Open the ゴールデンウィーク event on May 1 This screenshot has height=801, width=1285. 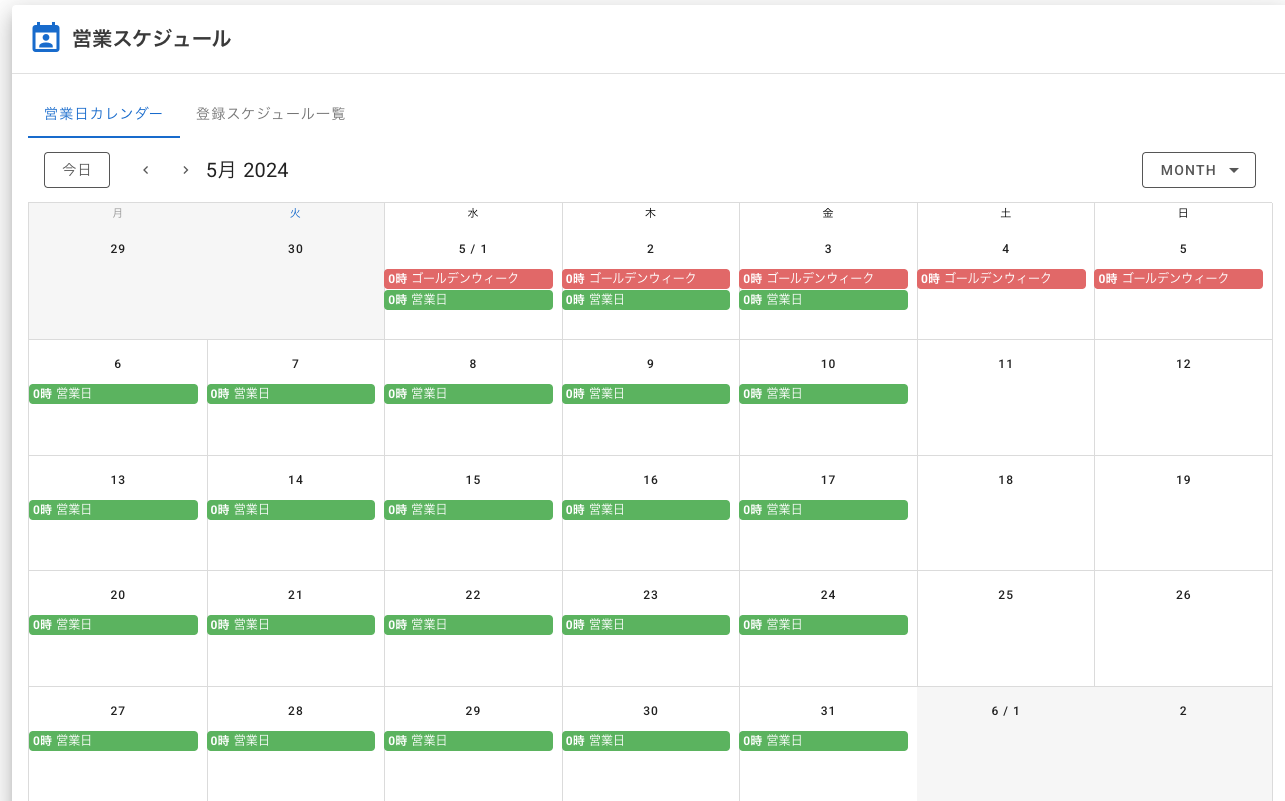(x=468, y=279)
